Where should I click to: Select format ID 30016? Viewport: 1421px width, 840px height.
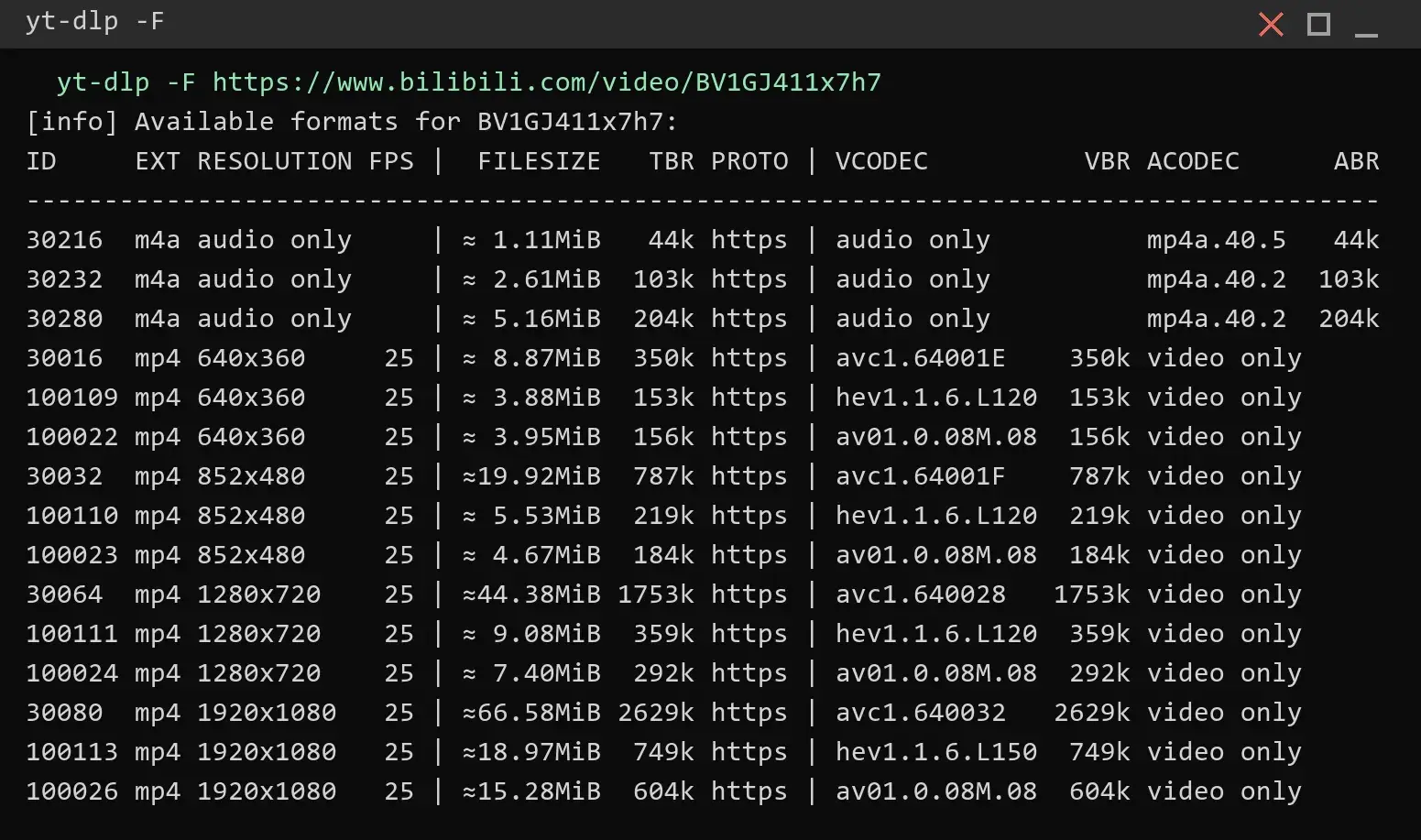(x=64, y=358)
